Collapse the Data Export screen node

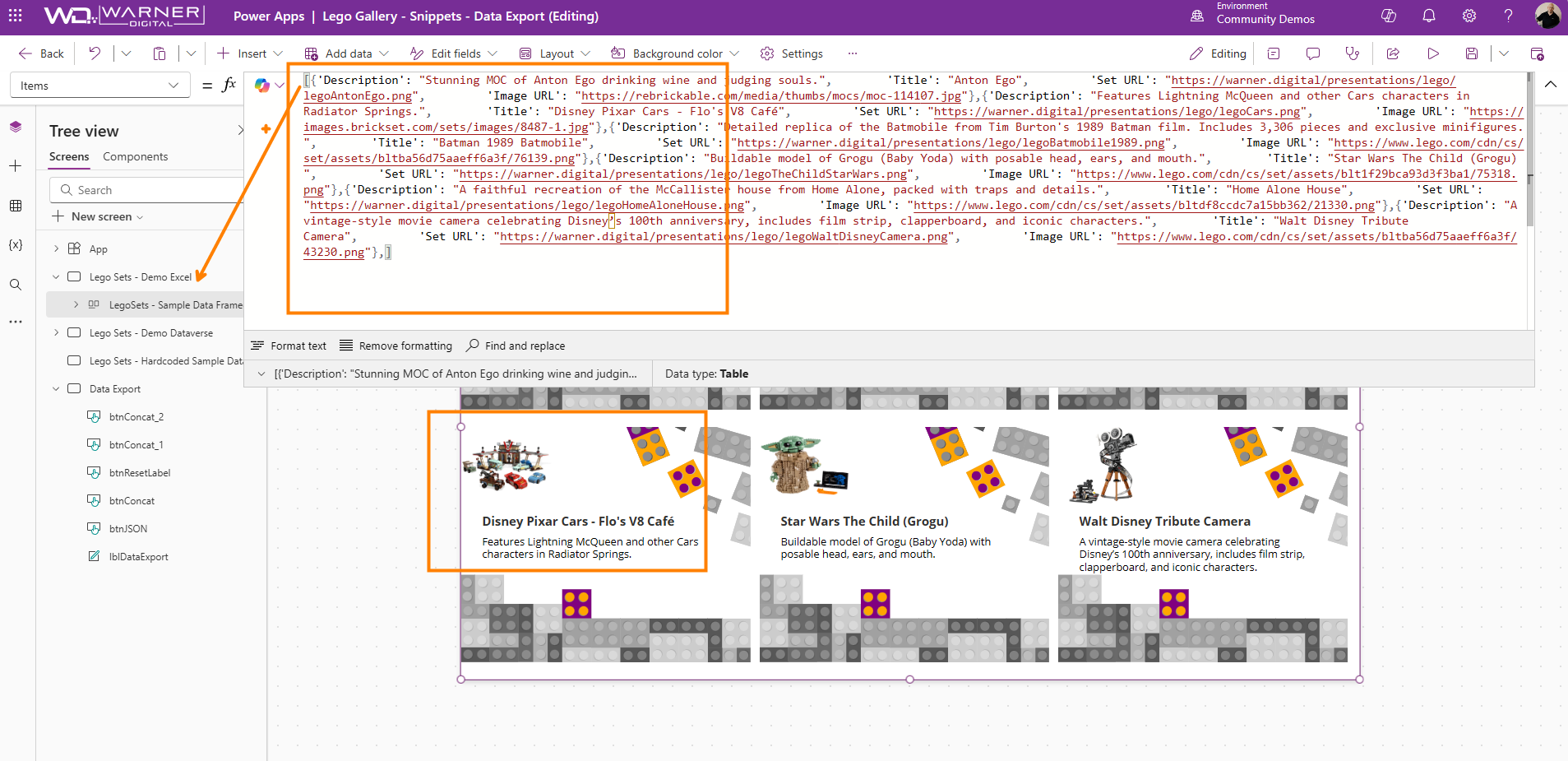(56, 388)
